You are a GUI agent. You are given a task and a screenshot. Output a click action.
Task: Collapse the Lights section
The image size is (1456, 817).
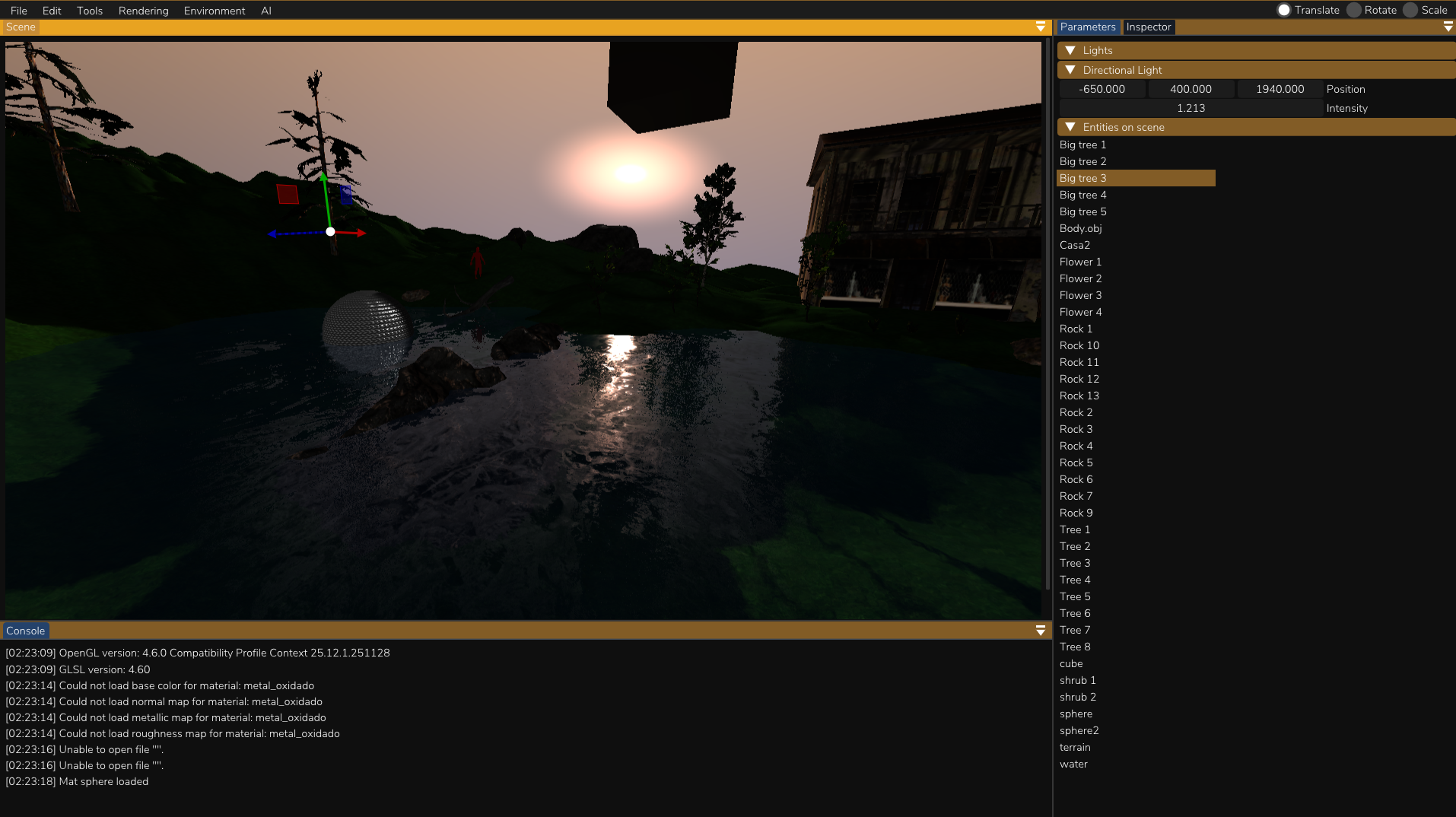click(x=1070, y=50)
